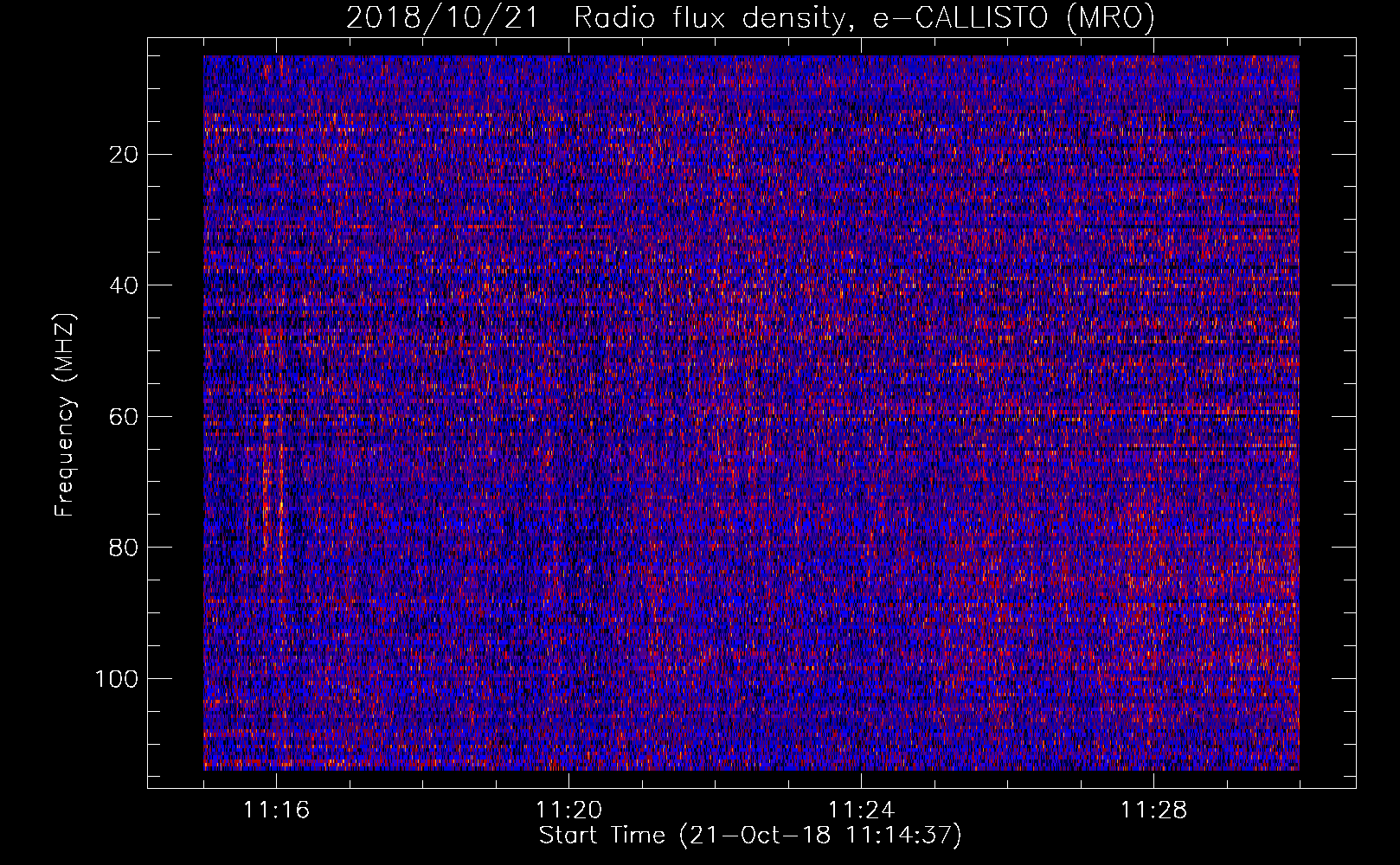Click the frequency tick label 40
This screenshot has height=865, width=1400.
tap(125, 285)
